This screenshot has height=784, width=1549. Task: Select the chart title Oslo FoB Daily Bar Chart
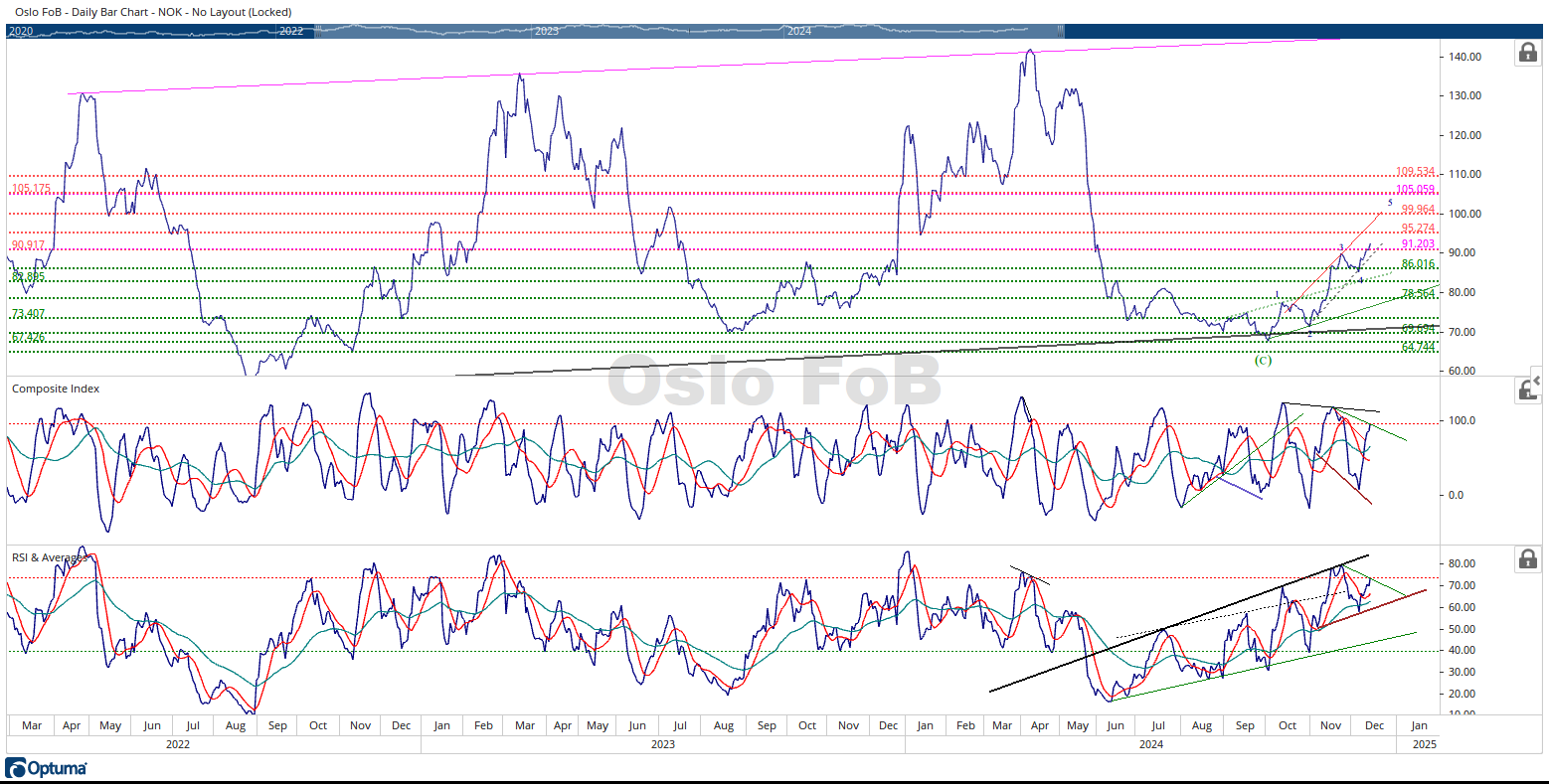[x=153, y=12]
